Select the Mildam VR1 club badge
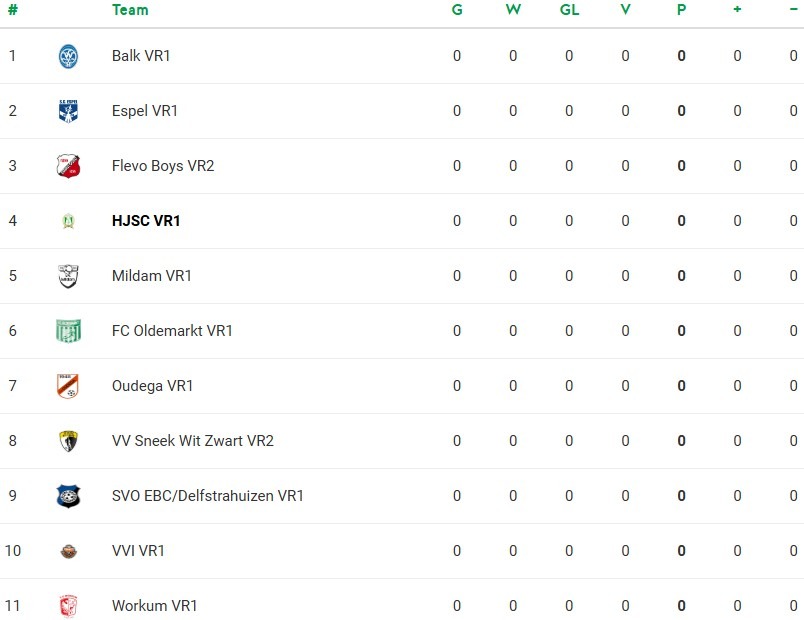This screenshot has height=620, width=804. (68, 276)
